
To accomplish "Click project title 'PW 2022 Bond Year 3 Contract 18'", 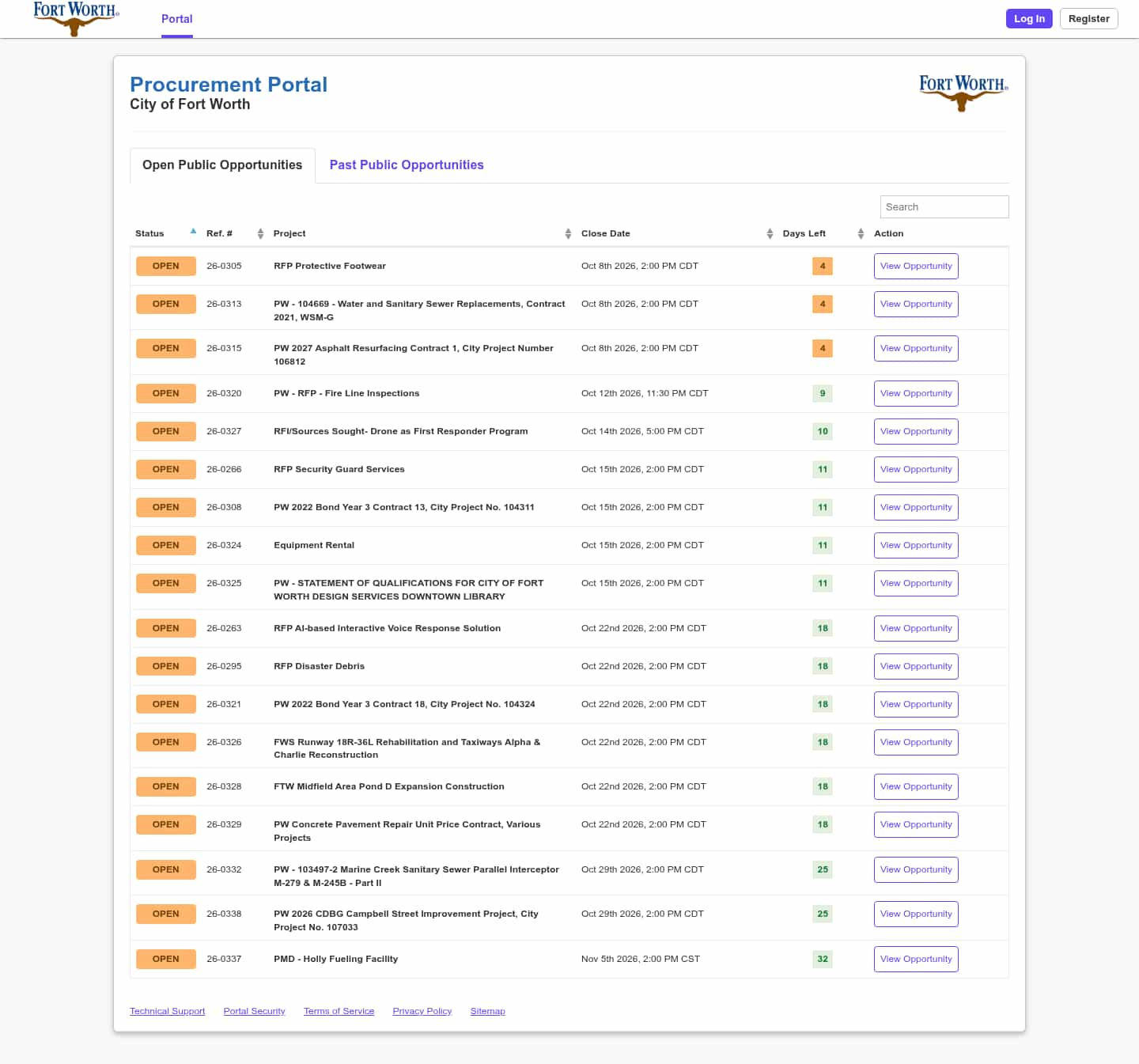I will 404,704.
